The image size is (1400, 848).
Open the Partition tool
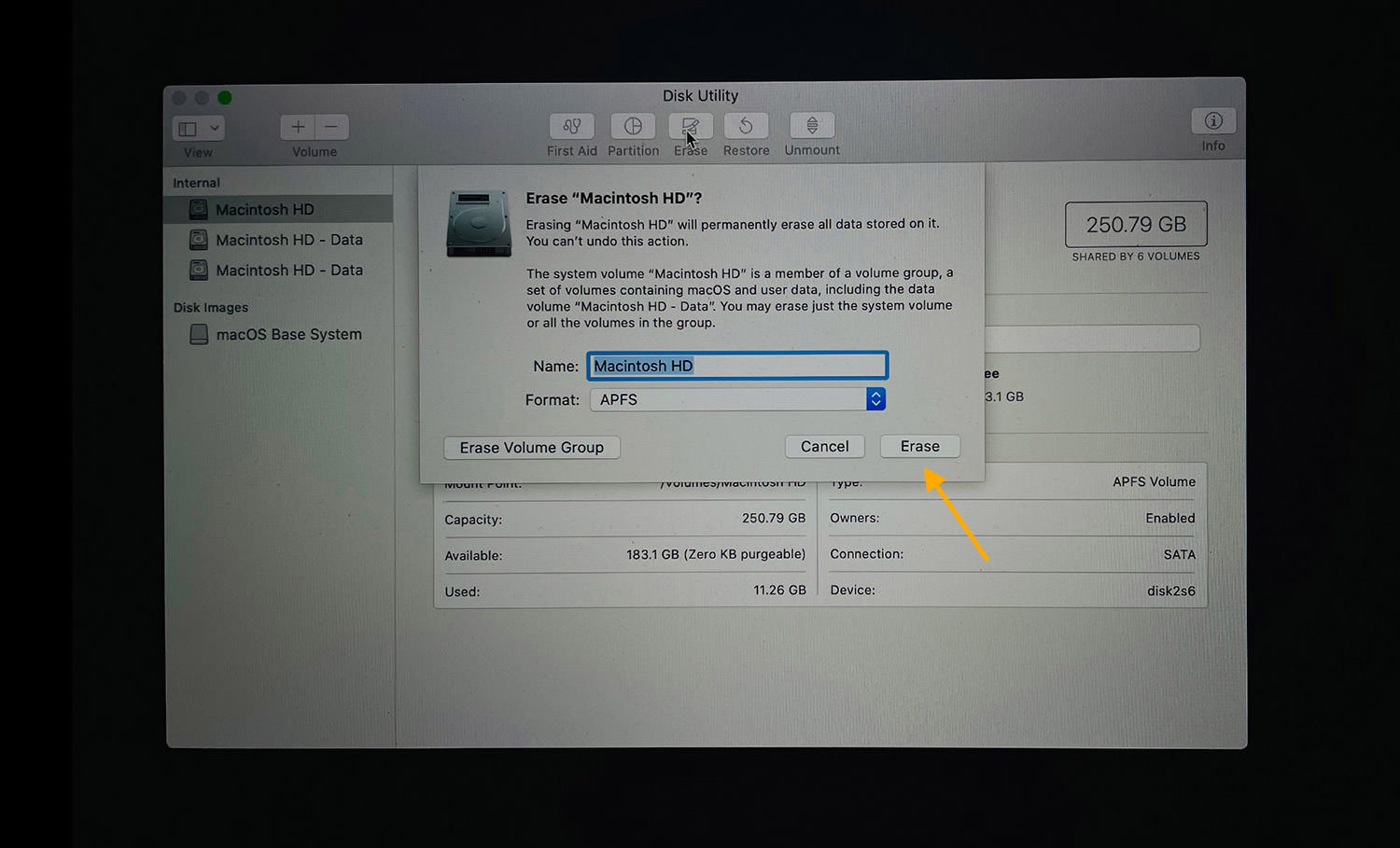click(633, 126)
